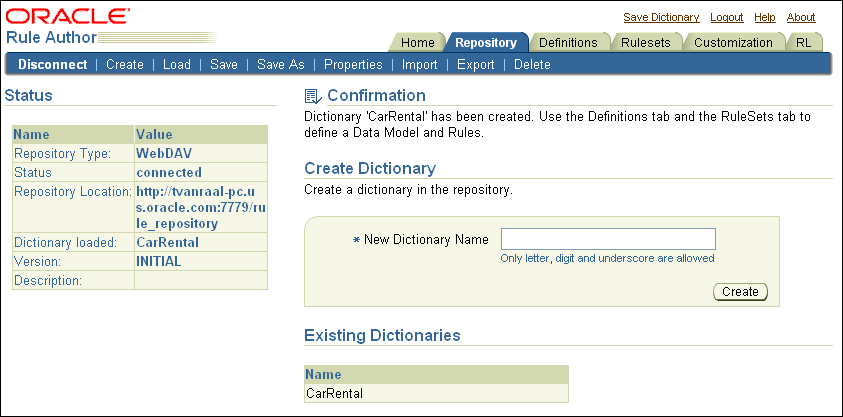Switch to the Definitions tab
The width and height of the screenshot is (843, 417).
568,42
